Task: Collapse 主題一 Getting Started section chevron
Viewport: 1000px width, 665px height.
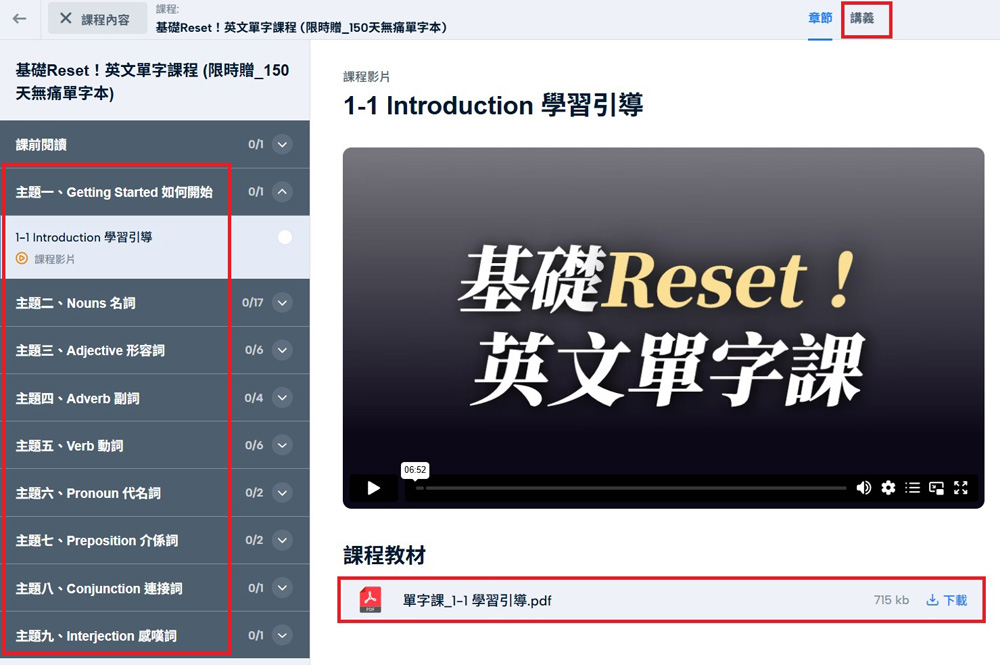Action: click(283, 191)
